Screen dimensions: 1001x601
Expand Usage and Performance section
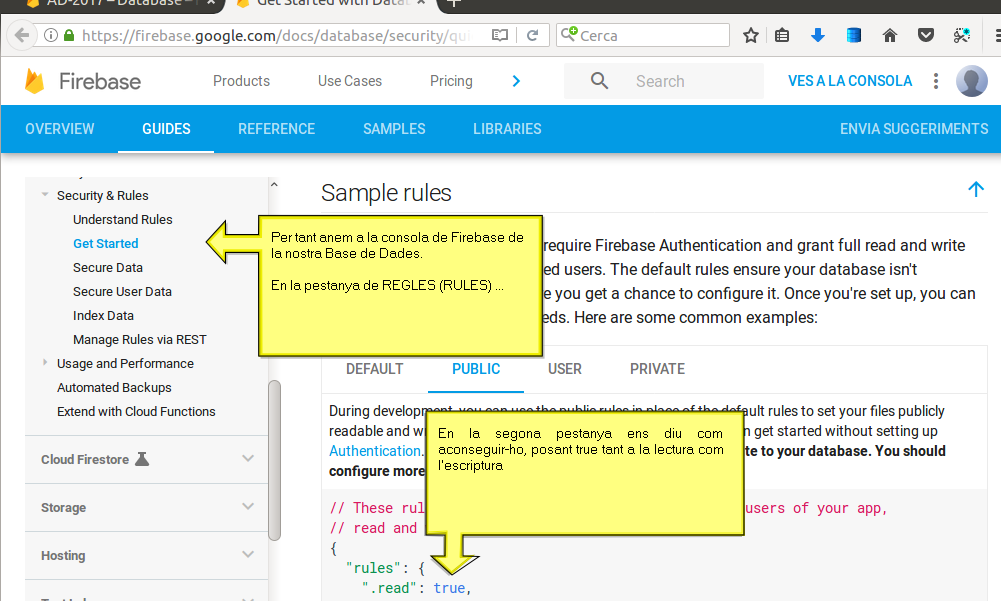click(45, 362)
